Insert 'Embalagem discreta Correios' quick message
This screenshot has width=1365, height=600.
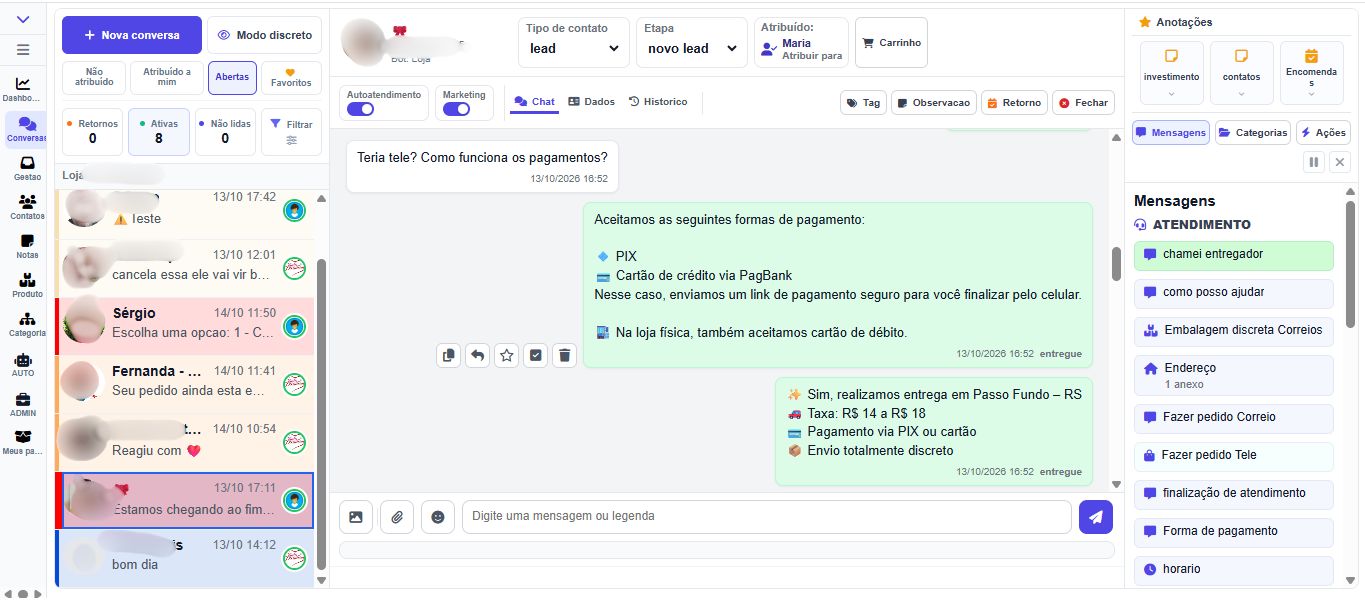point(1234,331)
